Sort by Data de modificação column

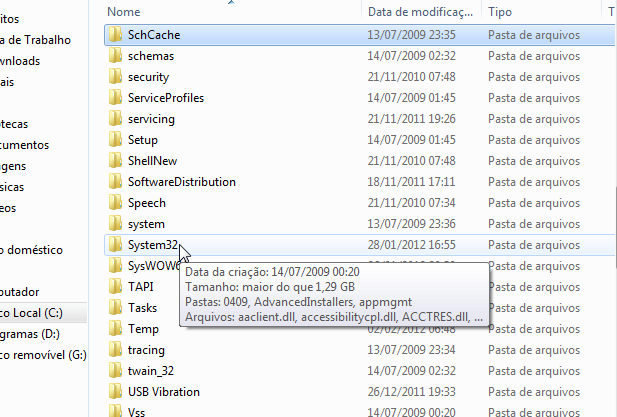click(x=419, y=11)
